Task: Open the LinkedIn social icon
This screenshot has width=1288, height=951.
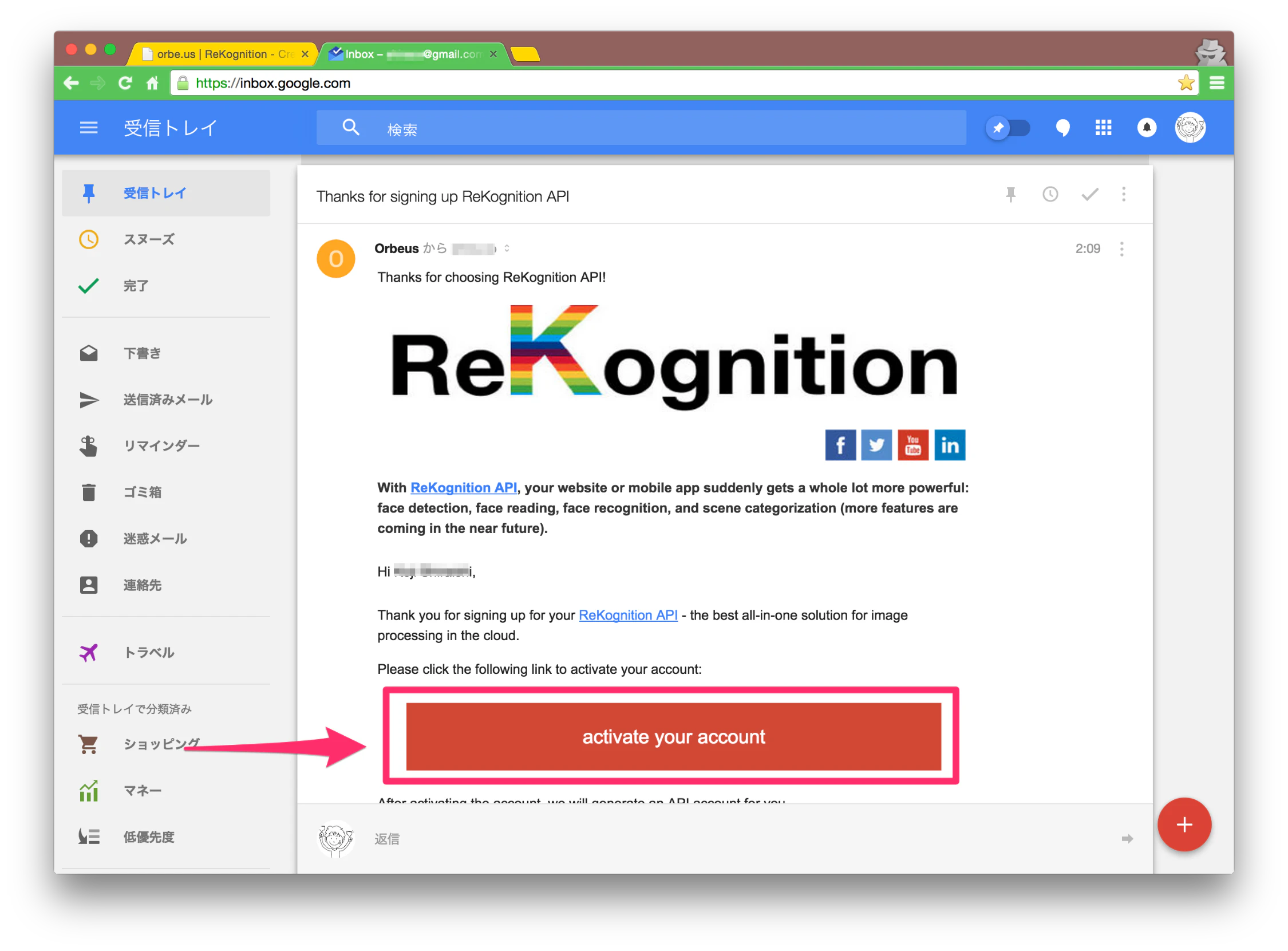Action: point(950,445)
